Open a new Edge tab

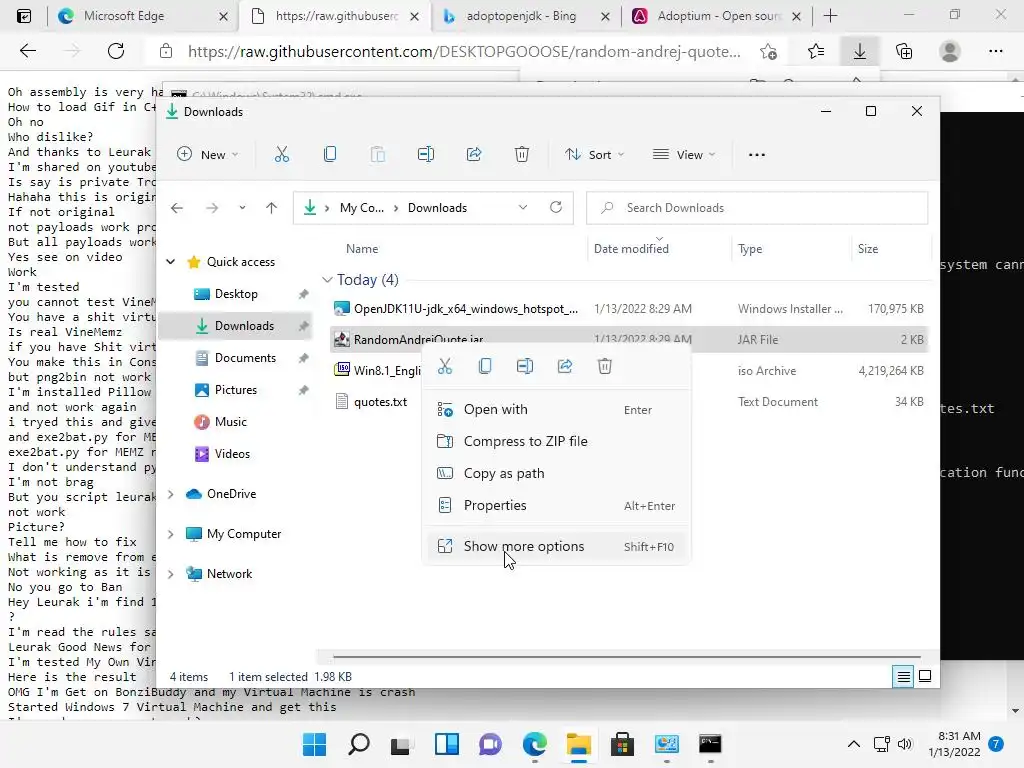pos(830,16)
